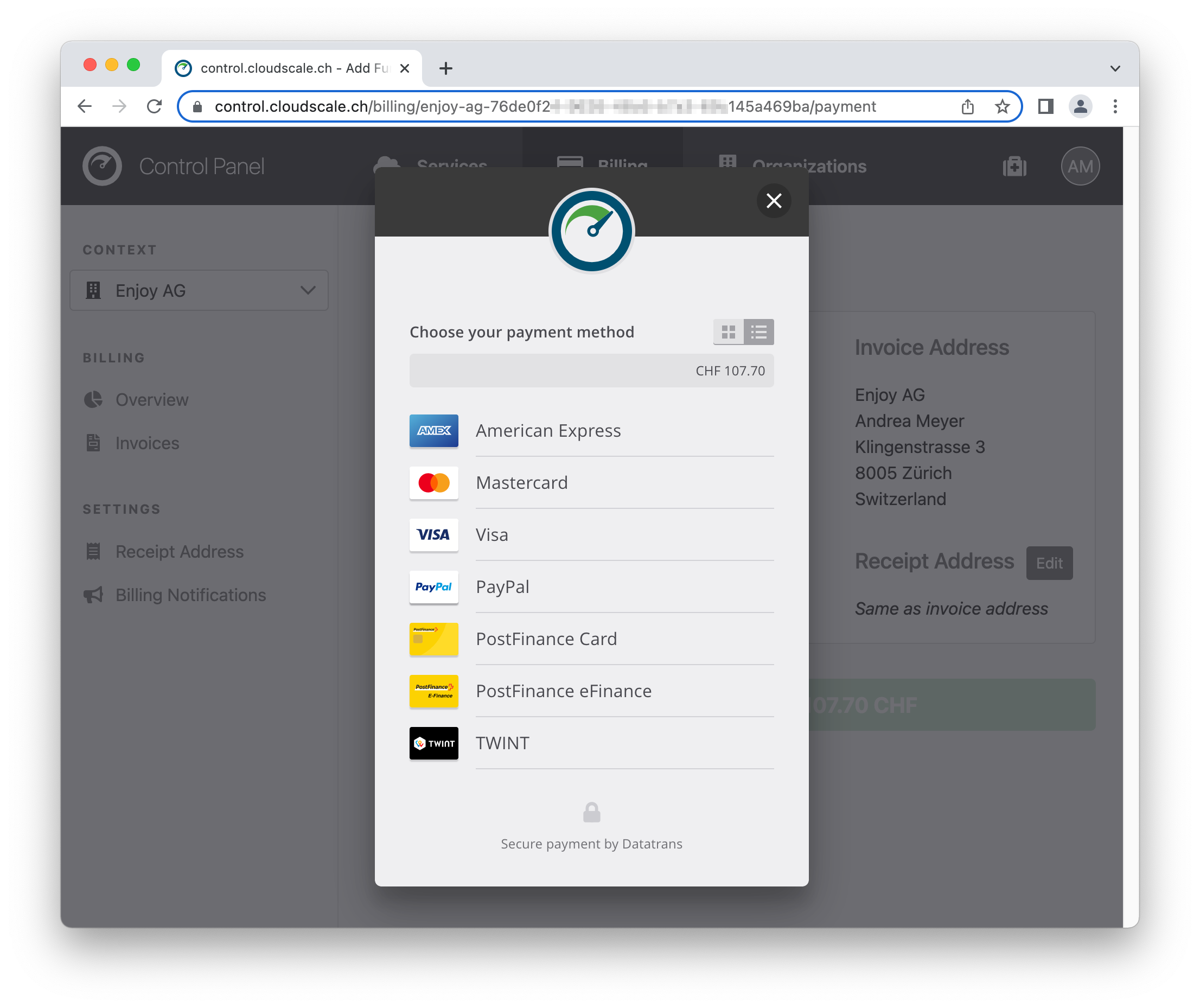Click the American Express payment icon
This screenshot has height=1008, width=1200.
(x=432, y=430)
